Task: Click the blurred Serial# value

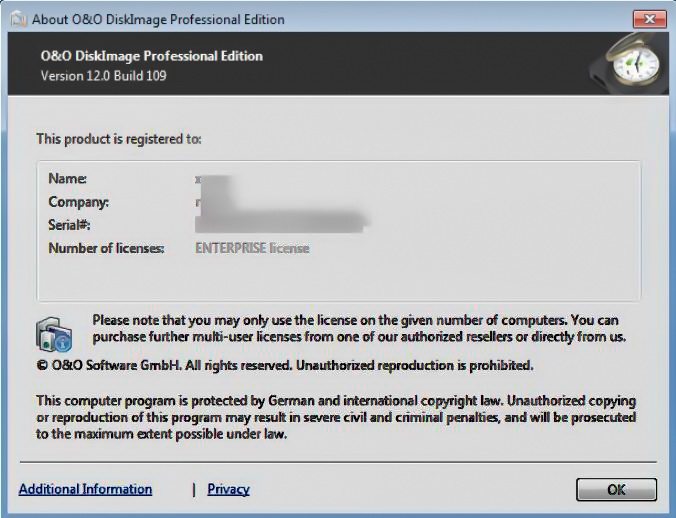Action: (x=279, y=223)
